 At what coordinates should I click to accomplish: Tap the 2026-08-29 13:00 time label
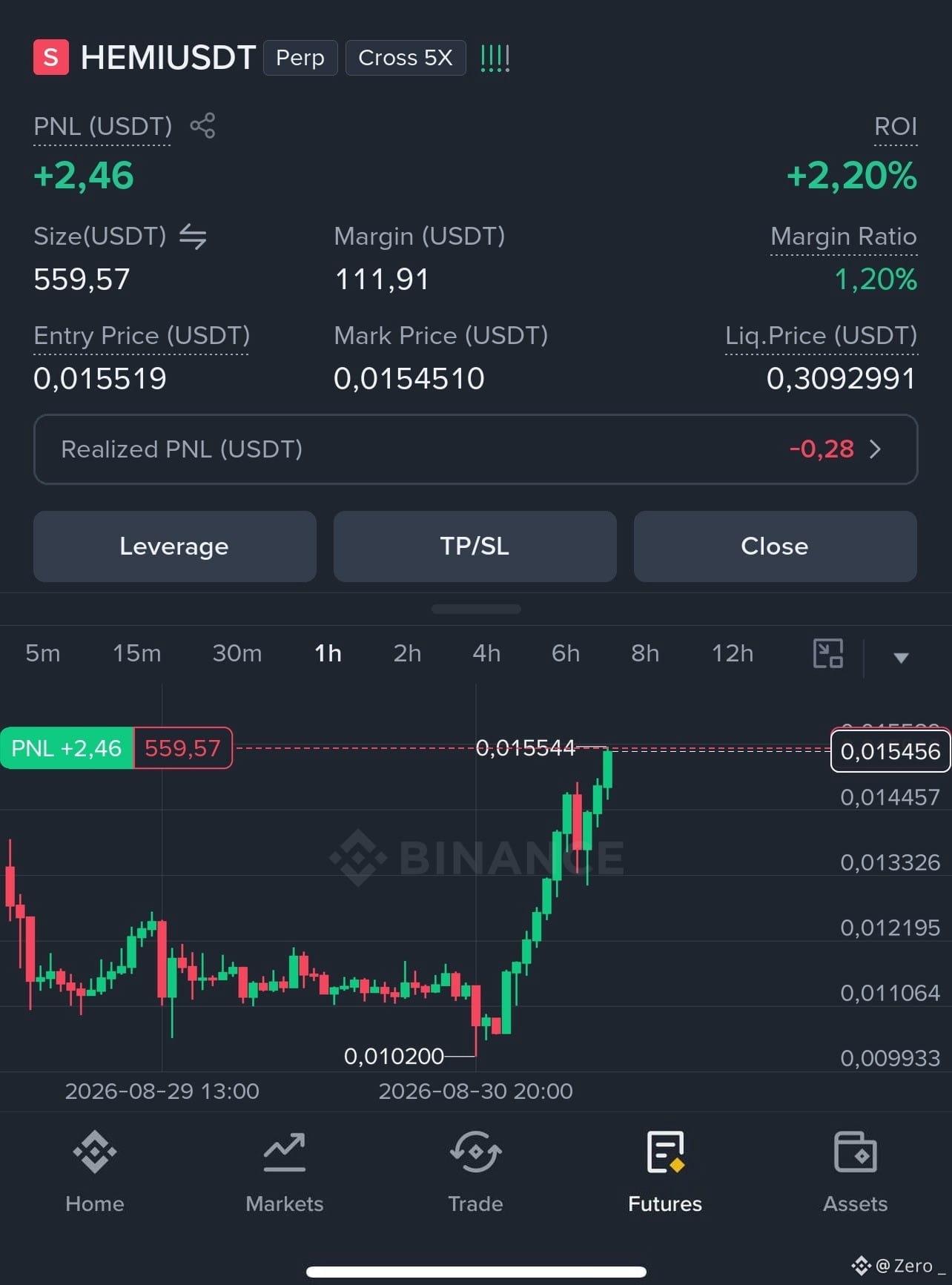click(x=162, y=1091)
